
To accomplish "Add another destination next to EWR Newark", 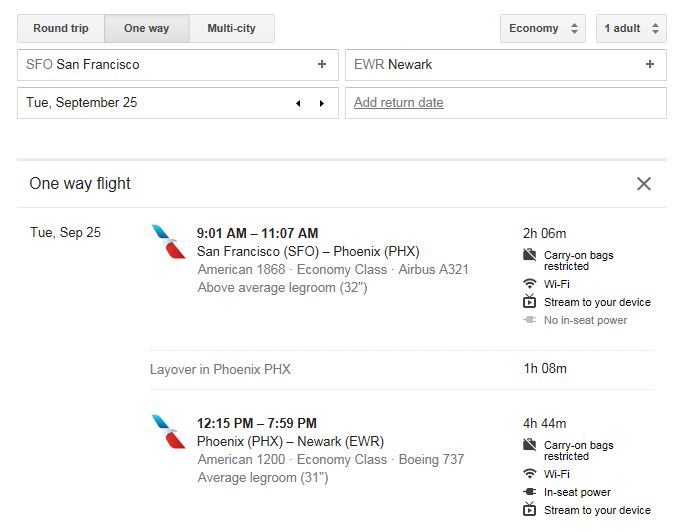I will (x=650, y=64).
